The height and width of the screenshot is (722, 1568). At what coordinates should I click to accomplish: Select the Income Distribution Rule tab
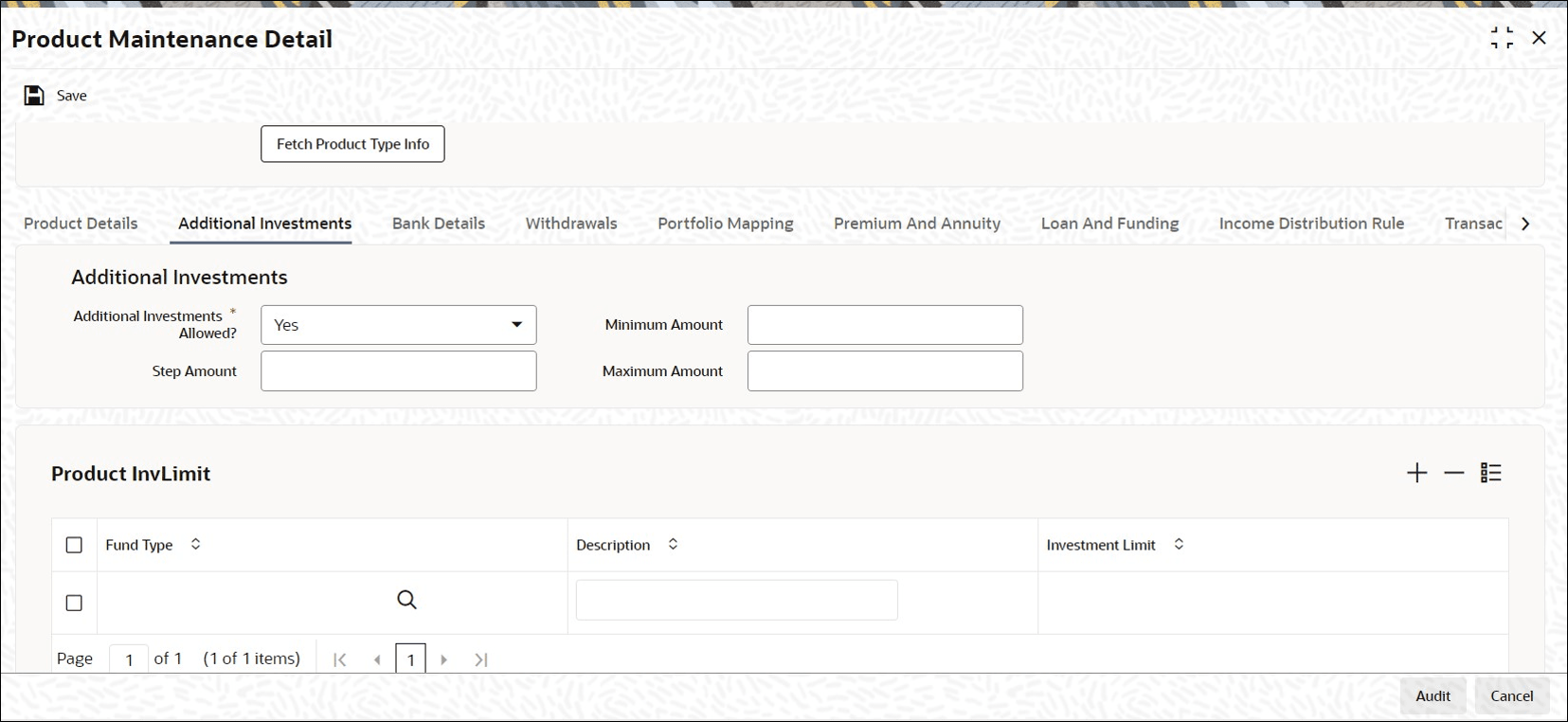(1312, 224)
